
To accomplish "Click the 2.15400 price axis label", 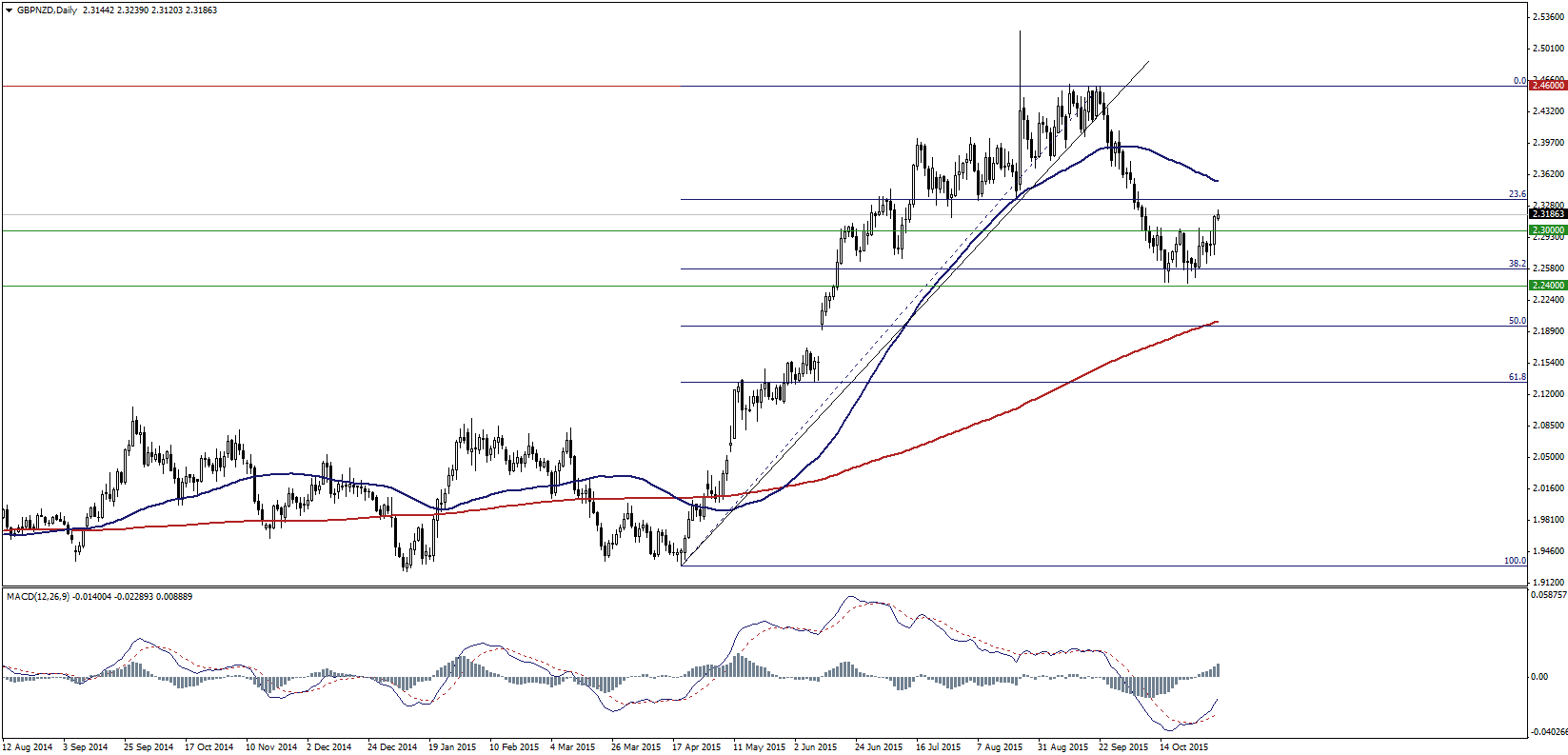I will [x=1548, y=363].
